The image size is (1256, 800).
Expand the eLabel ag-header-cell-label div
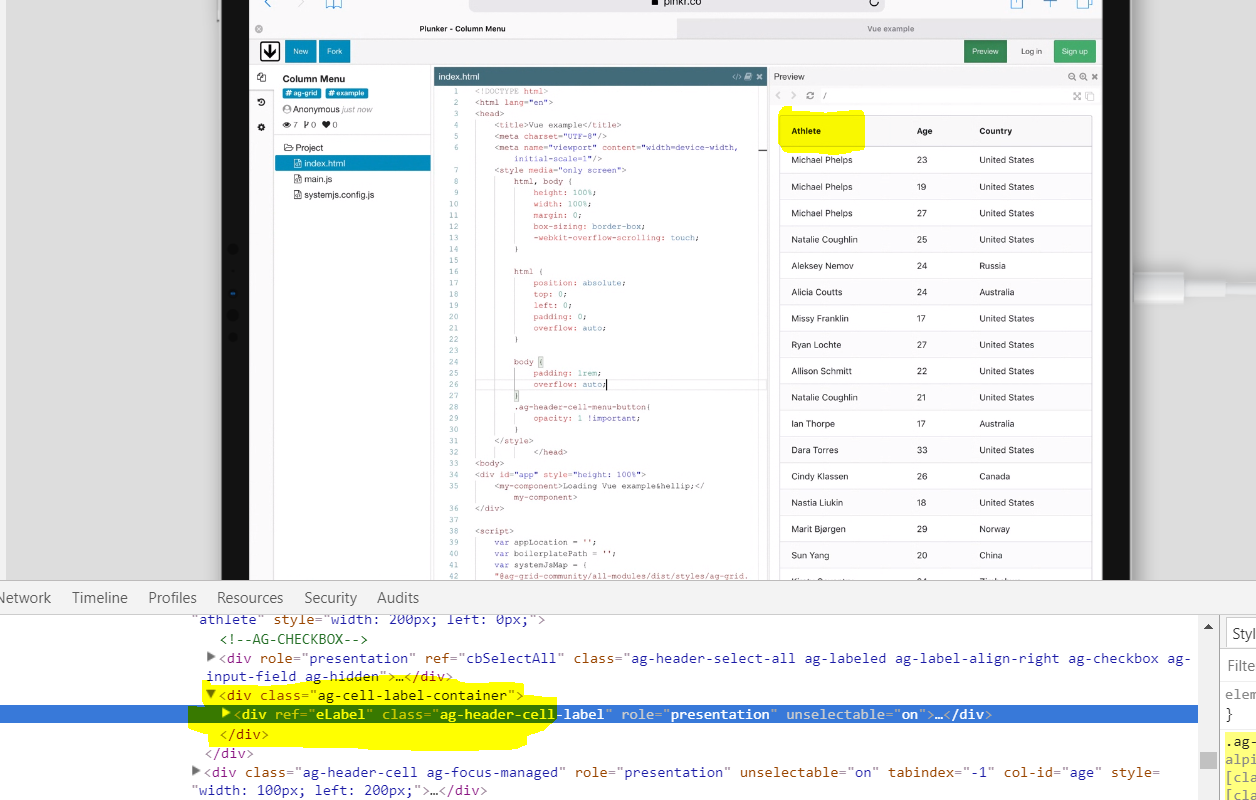pyautogui.click(x=226, y=713)
